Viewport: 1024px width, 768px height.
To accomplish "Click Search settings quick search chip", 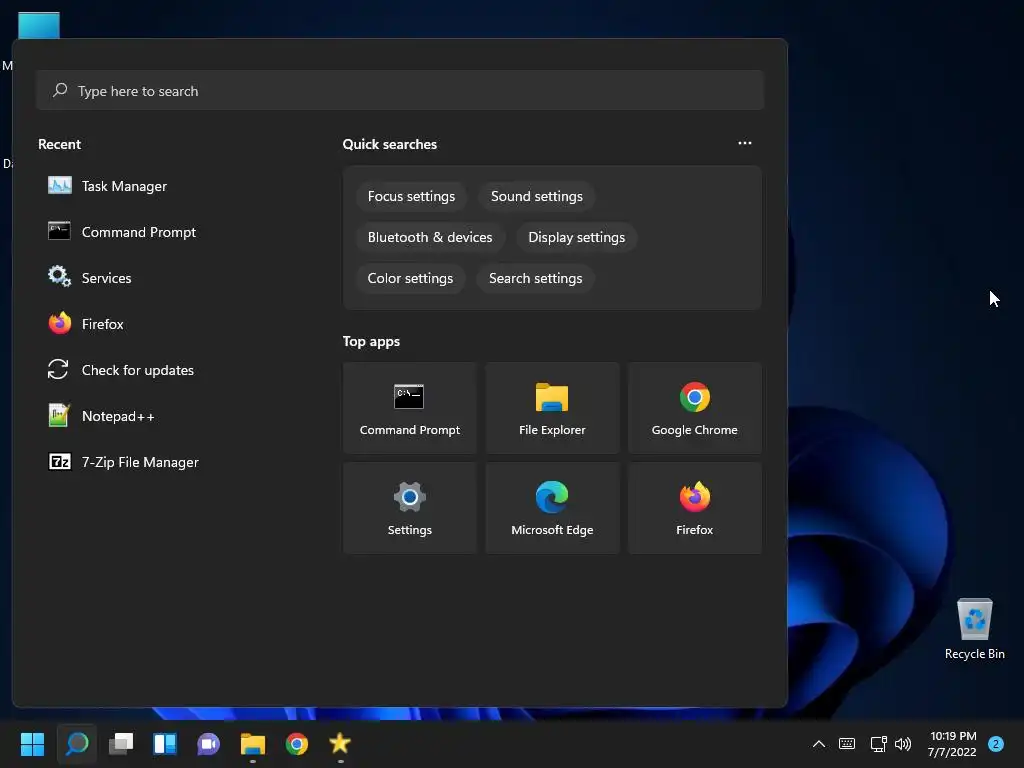I will 536,278.
